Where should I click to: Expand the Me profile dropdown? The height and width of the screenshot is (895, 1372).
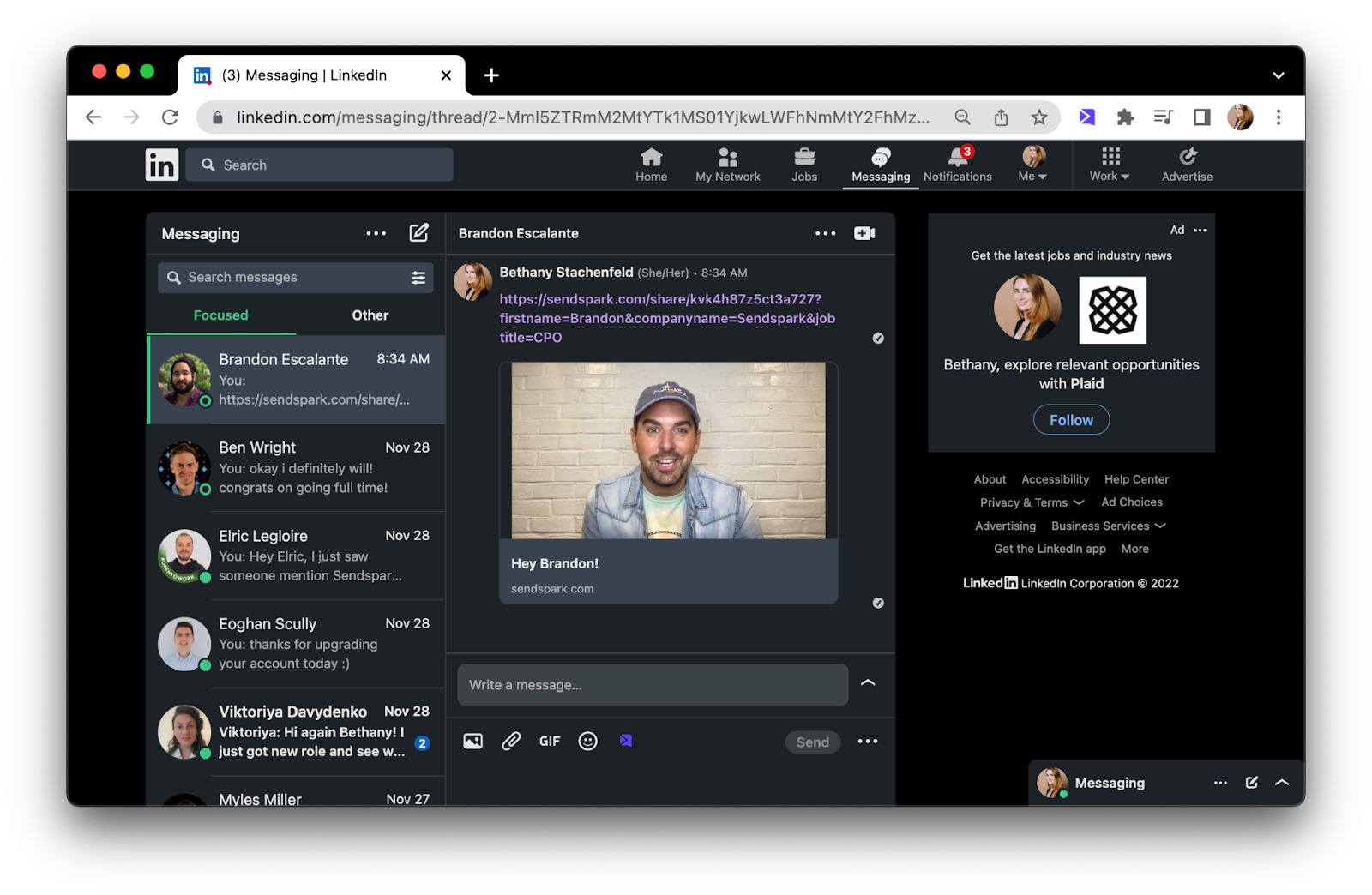tap(1033, 165)
